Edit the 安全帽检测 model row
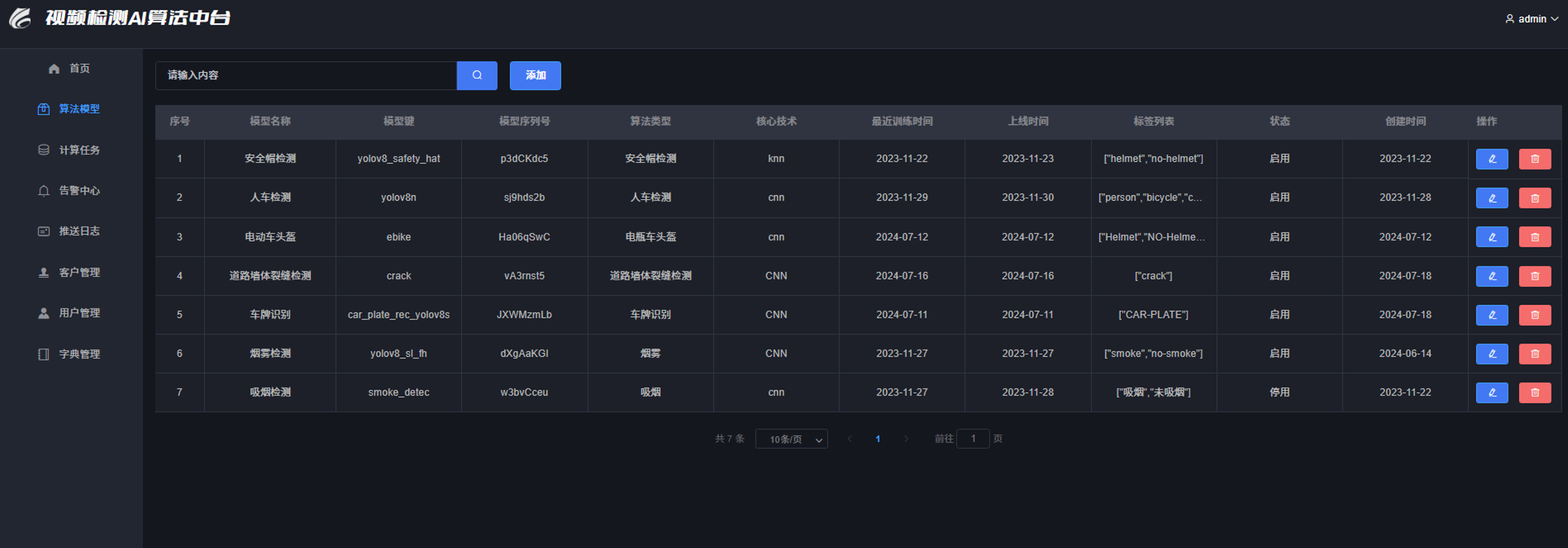 tap(1492, 159)
